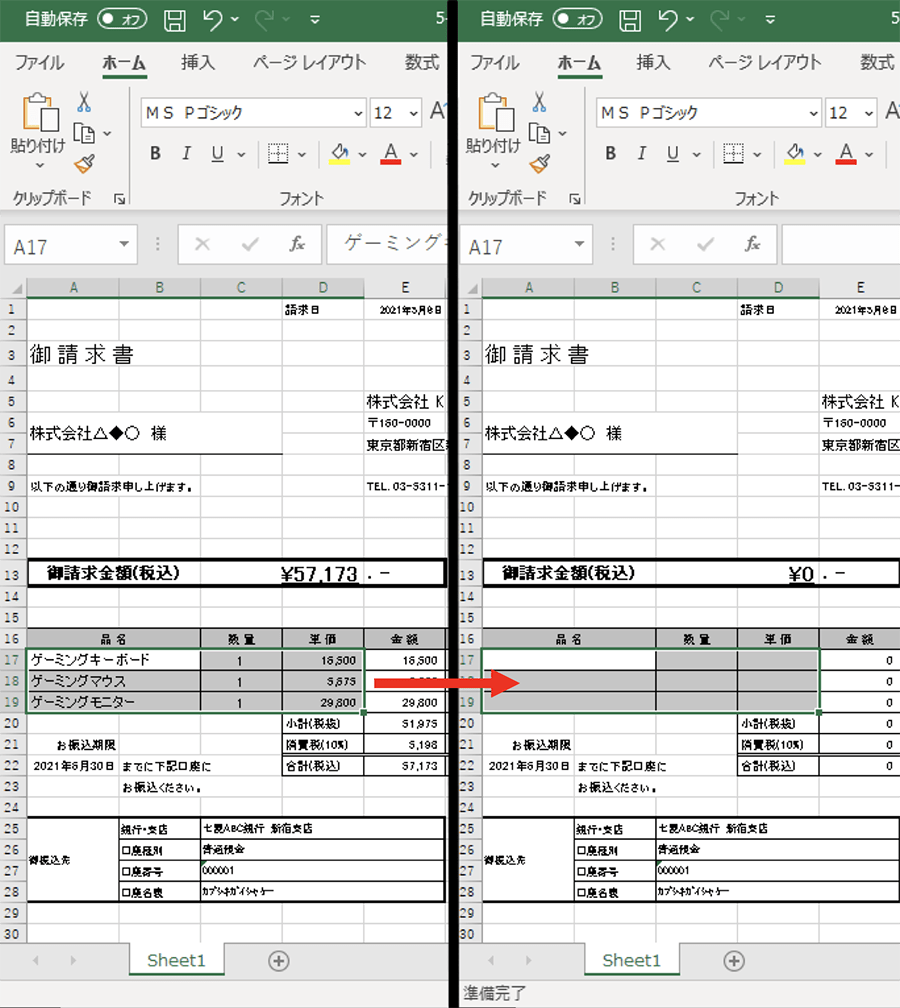900x1008 pixels.
Task: Apply borders icon in left window
Action: click(278, 154)
